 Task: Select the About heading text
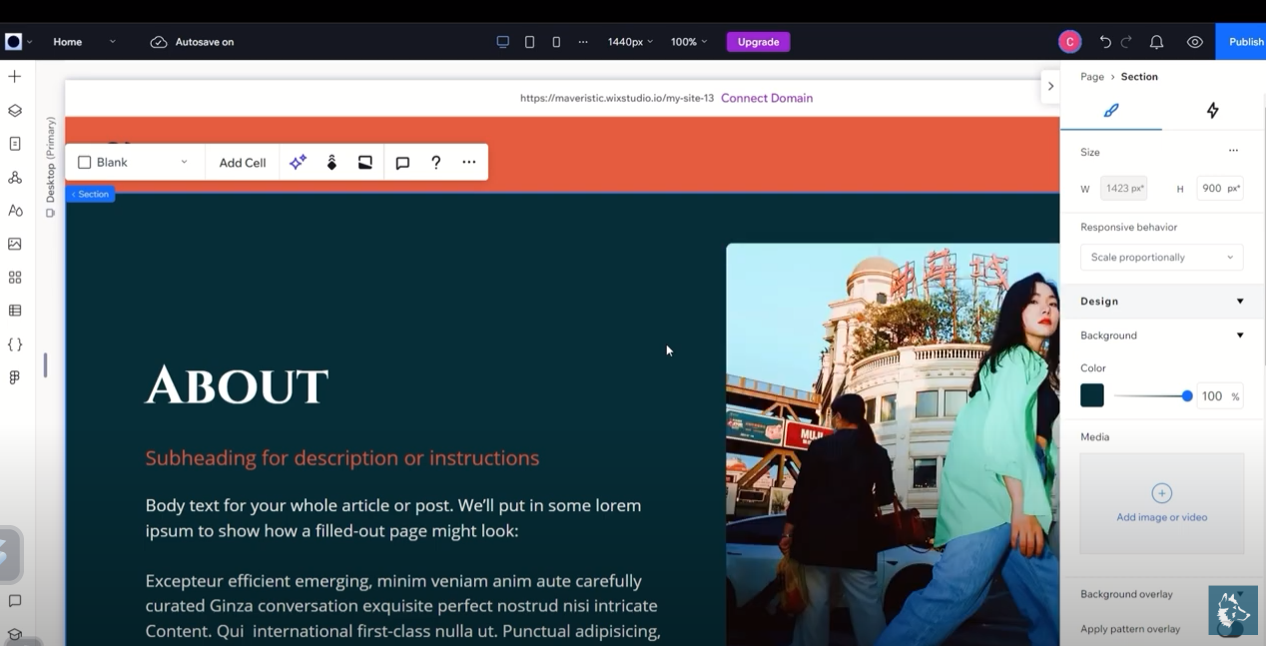click(x=237, y=386)
